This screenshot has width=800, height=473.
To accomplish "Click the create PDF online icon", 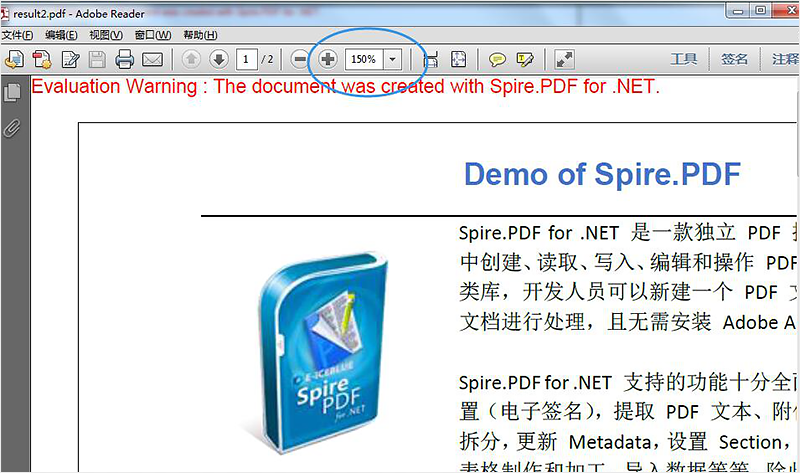I will [14, 60].
